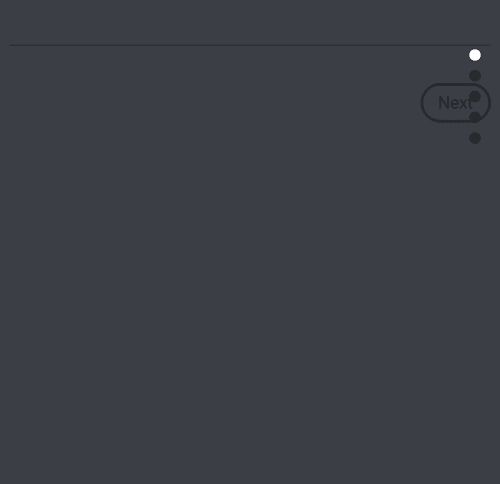Select the dot right of the Next text
The width and height of the screenshot is (500, 484).
[x=475, y=97]
